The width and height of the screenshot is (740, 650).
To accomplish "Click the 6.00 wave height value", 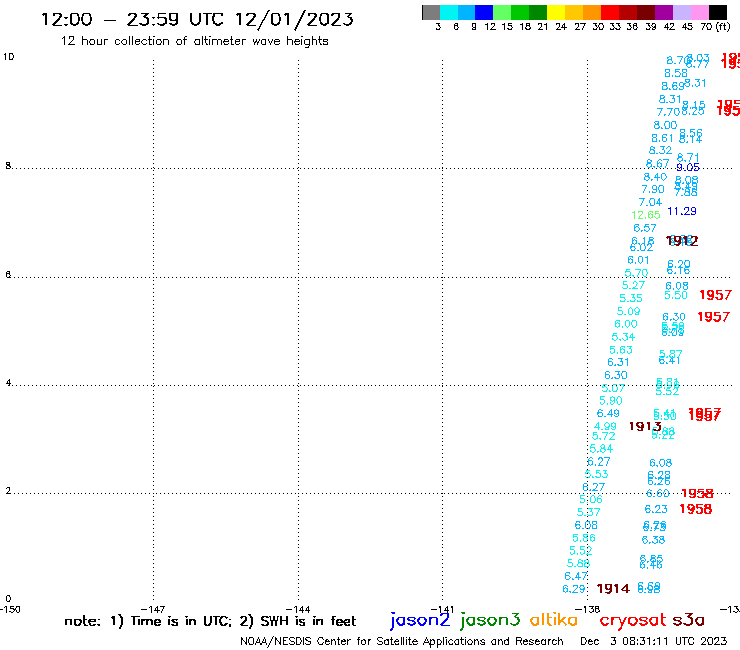I will coord(626,324).
